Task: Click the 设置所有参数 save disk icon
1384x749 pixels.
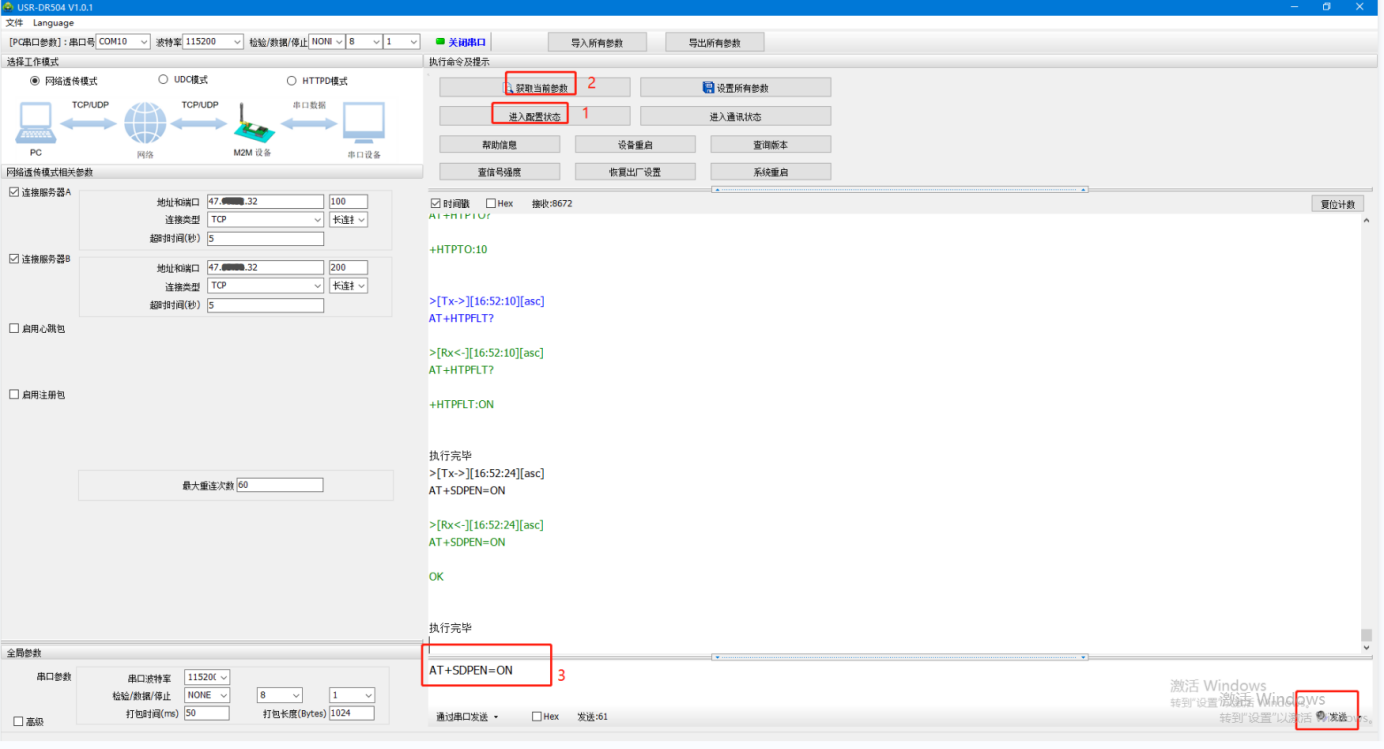Action: [708, 88]
